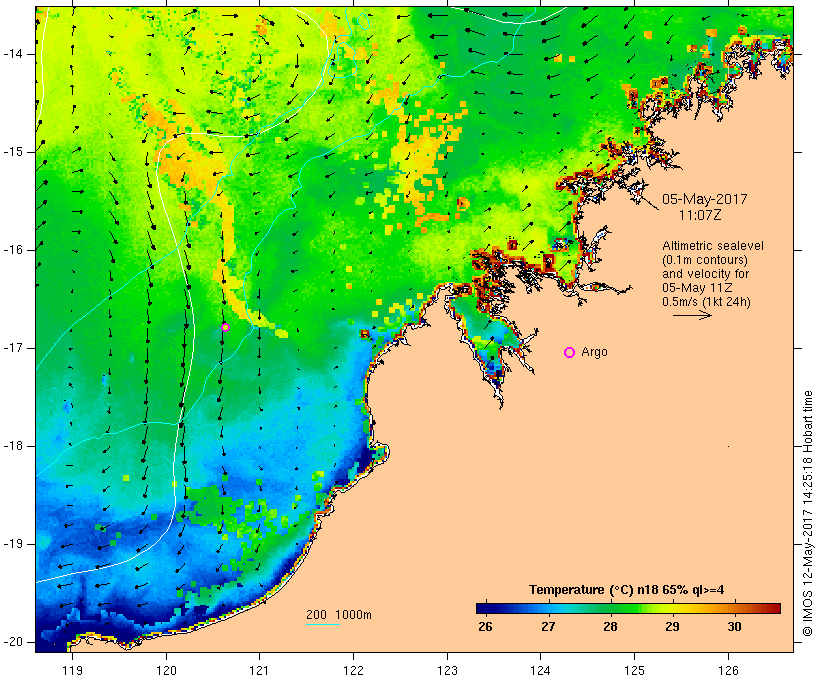The width and height of the screenshot is (820, 680).
Task: Click the 125 longitude axis label
Action: pyautogui.click(x=635, y=670)
